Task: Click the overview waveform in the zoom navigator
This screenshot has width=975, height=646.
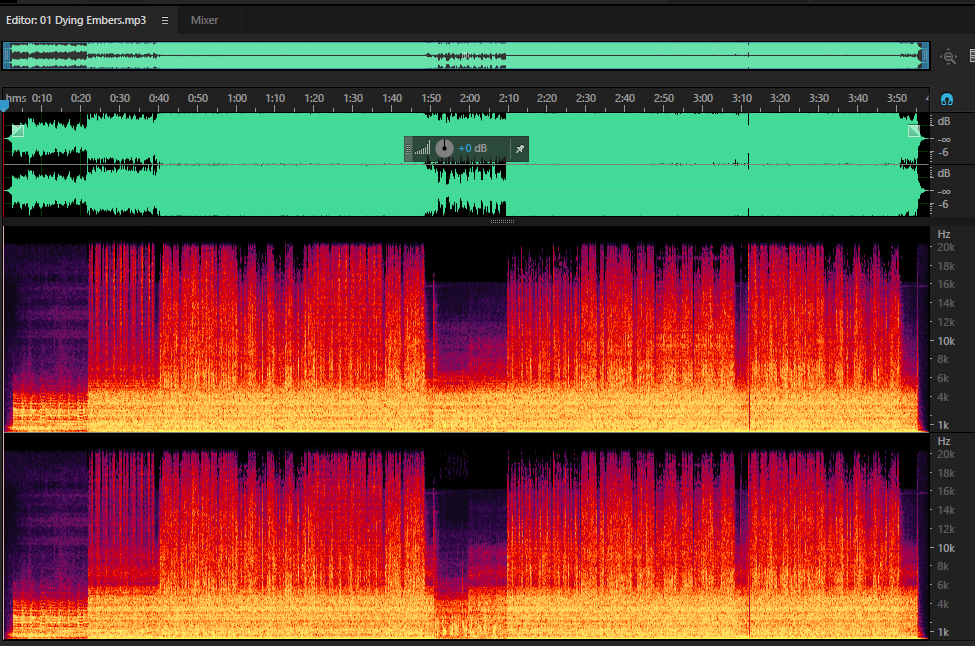Action: pos(466,56)
